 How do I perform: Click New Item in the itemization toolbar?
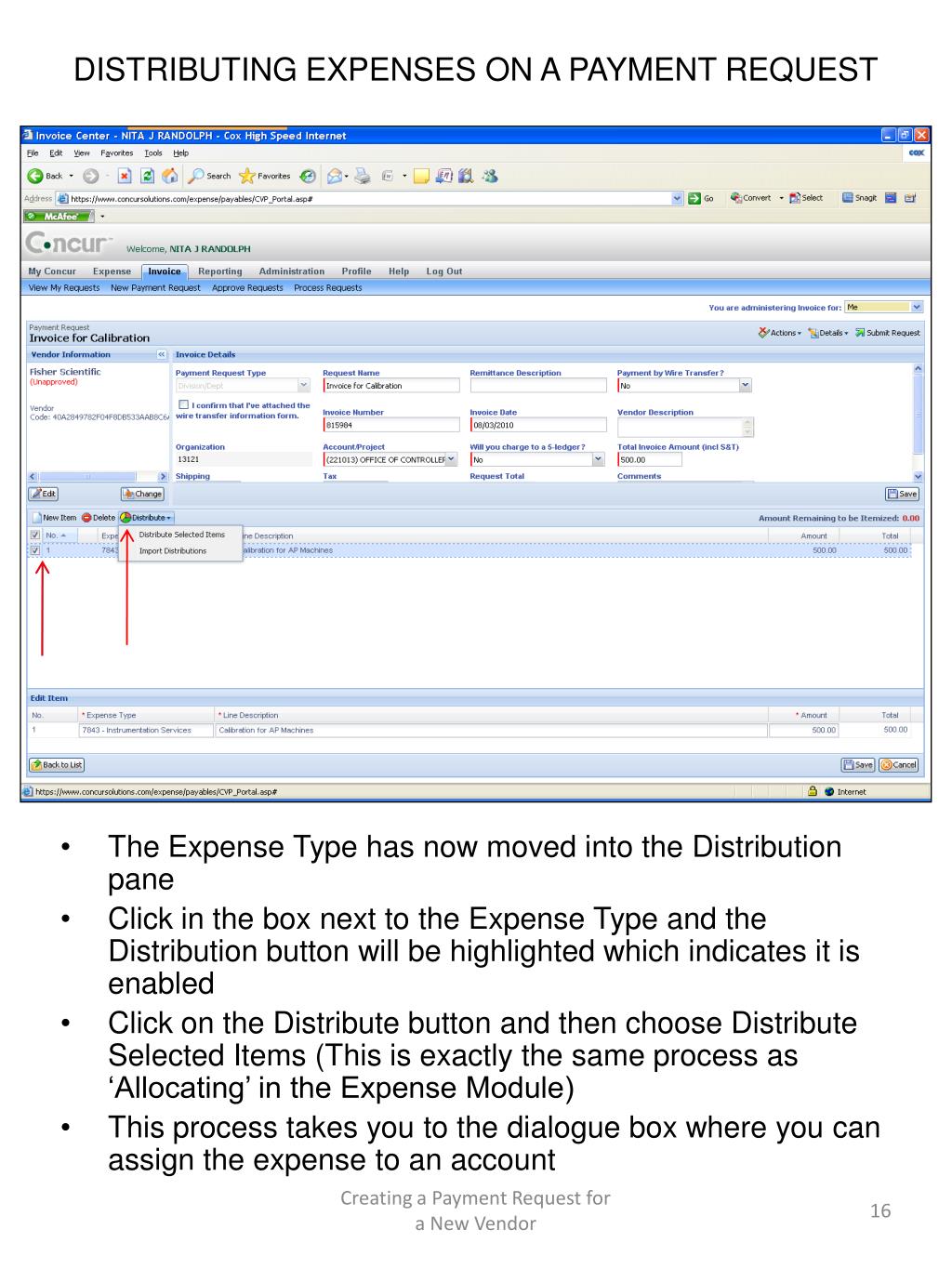(x=54, y=518)
